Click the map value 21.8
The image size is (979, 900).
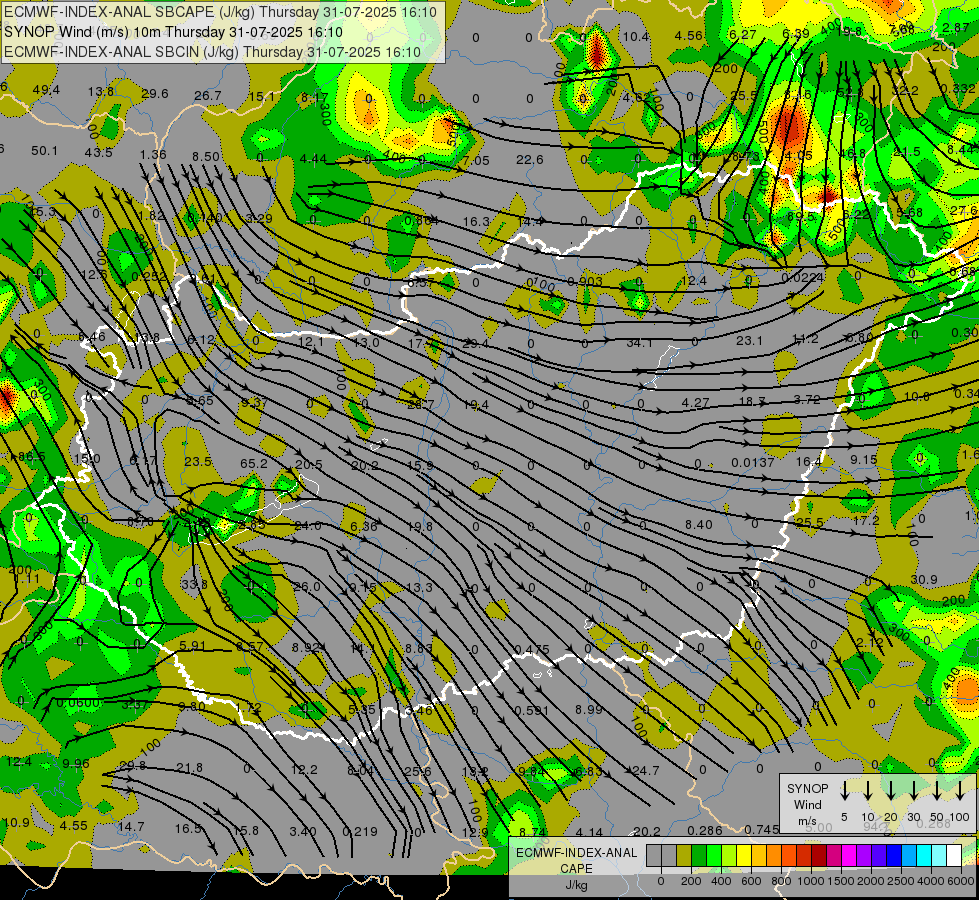coord(189,768)
